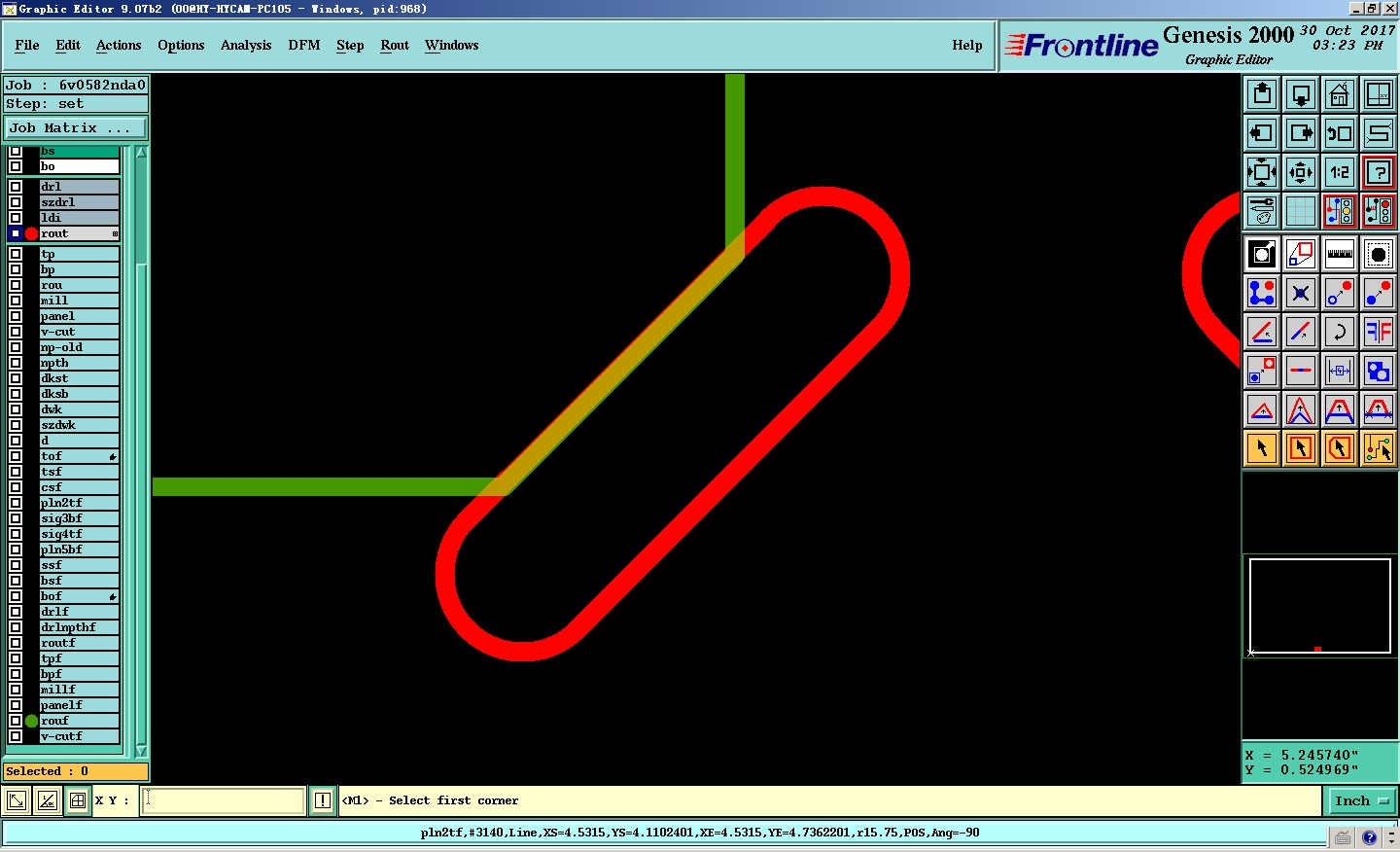Open the Edit menu
1400x852 pixels.
(68, 46)
